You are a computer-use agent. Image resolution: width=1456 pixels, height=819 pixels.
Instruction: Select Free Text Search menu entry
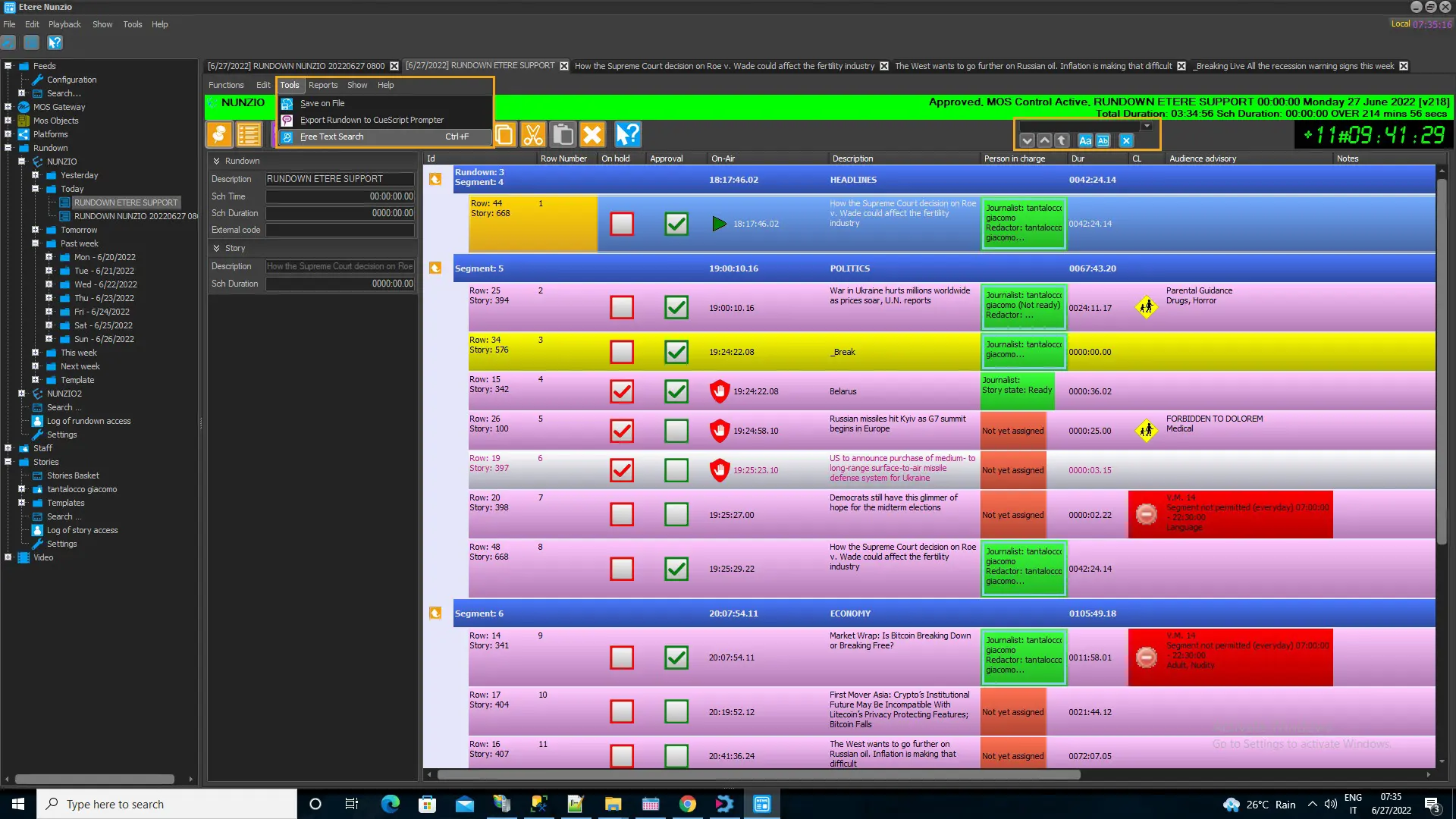pyautogui.click(x=331, y=137)
